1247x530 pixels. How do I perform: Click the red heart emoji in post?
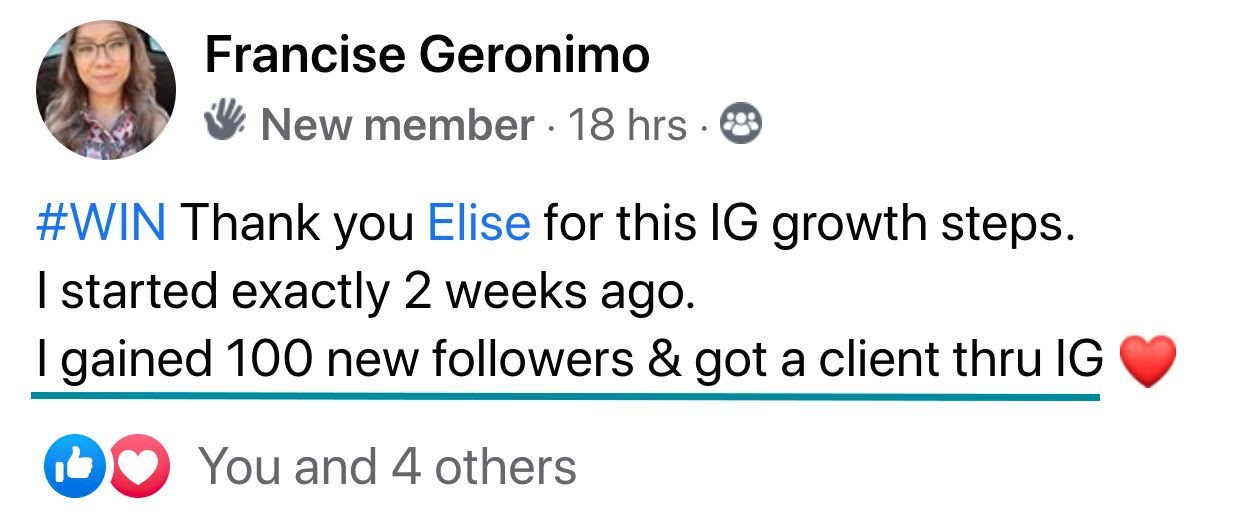point(1148,362)
